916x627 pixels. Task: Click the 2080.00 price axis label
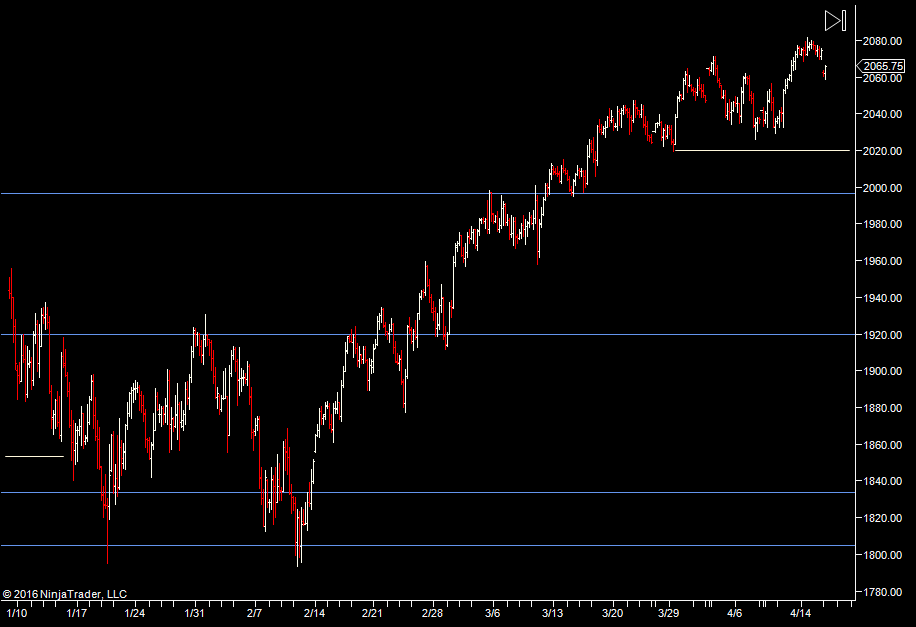(x=884, y=41)
